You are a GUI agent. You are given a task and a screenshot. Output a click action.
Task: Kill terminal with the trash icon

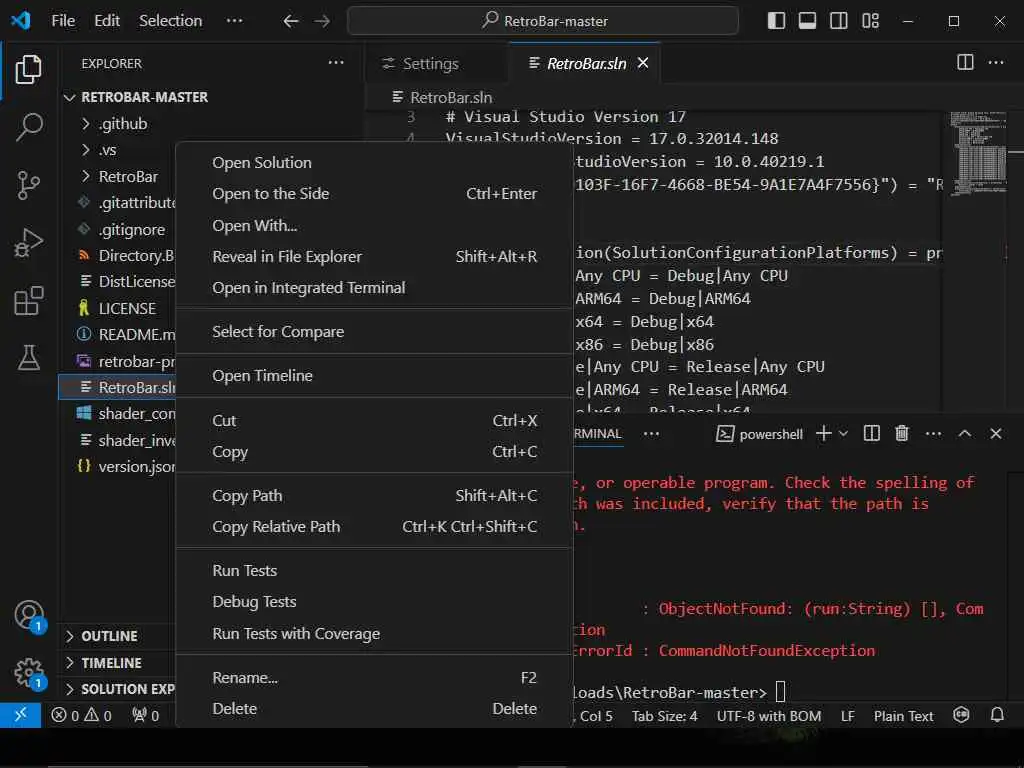(x=902, y=434)
